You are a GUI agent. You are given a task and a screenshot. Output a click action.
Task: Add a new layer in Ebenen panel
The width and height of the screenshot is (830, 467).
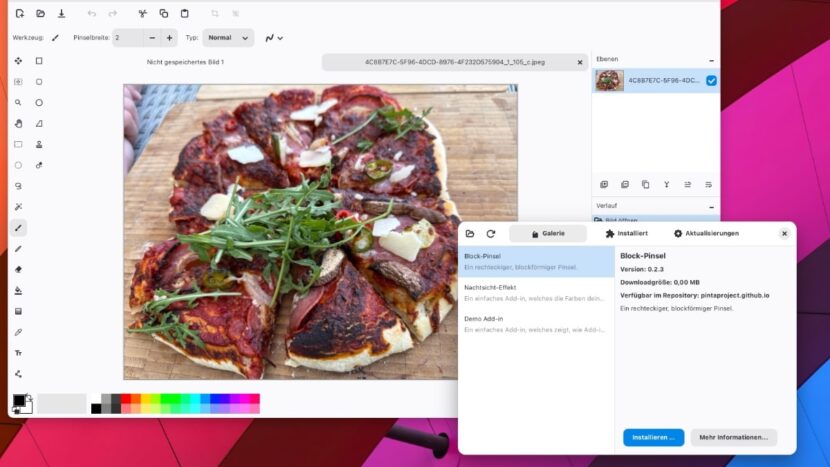603,184
